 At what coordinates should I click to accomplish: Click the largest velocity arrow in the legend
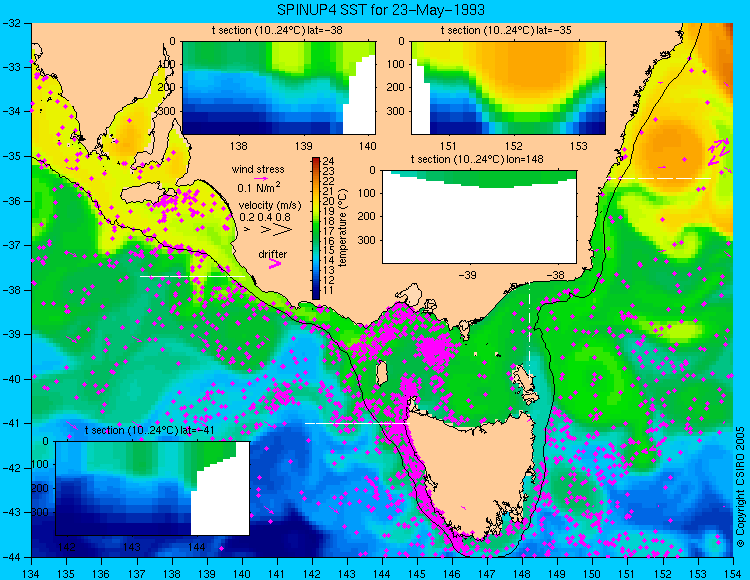(283, 230)
